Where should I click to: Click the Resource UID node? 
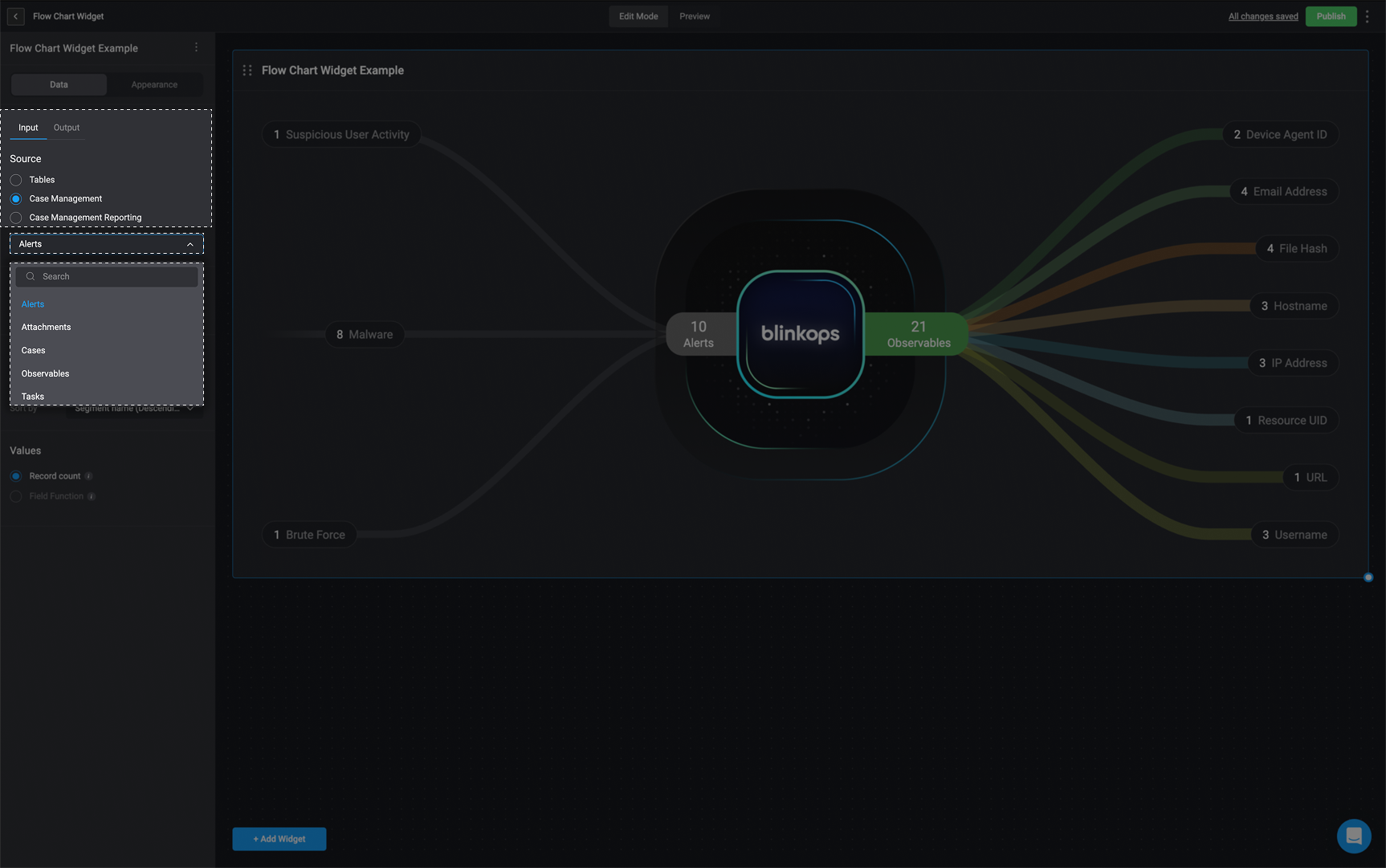tap(1286, 420)
